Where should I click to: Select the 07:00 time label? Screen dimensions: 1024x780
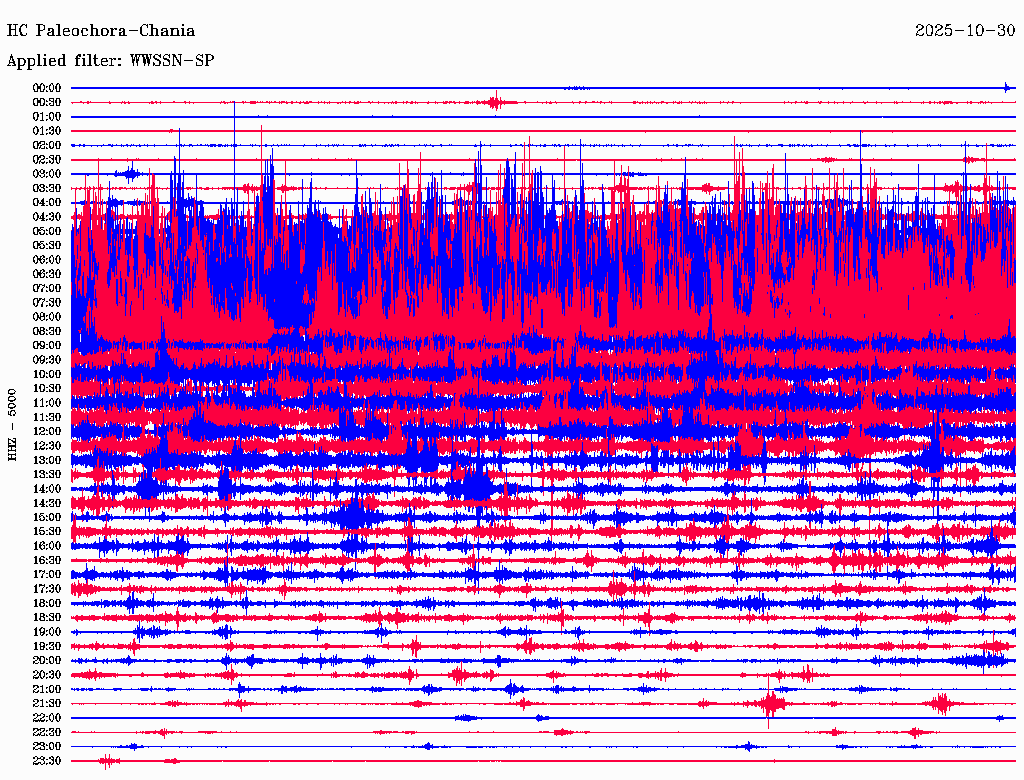coord(47,289)
